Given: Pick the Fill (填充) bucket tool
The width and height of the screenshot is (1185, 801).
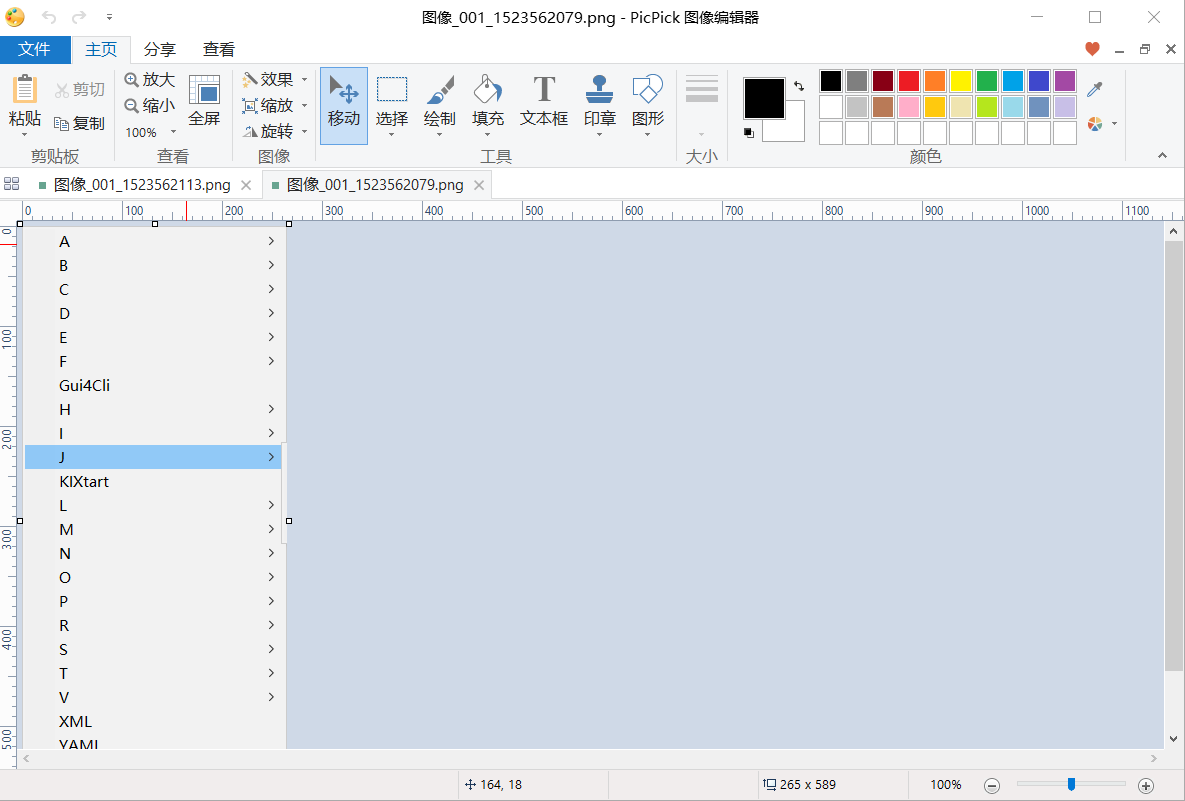Looking at the screenshot, I should tap(488, 104).
